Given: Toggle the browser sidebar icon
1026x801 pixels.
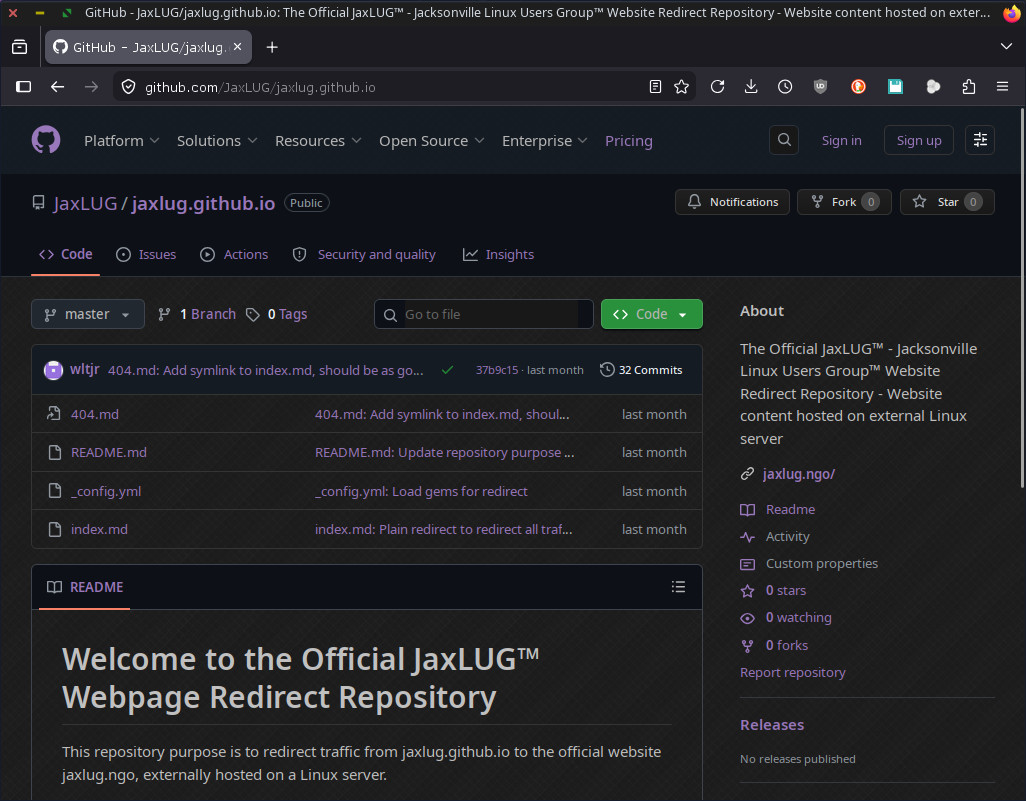Looking at the screenshot, I should (x=24, y=87).
